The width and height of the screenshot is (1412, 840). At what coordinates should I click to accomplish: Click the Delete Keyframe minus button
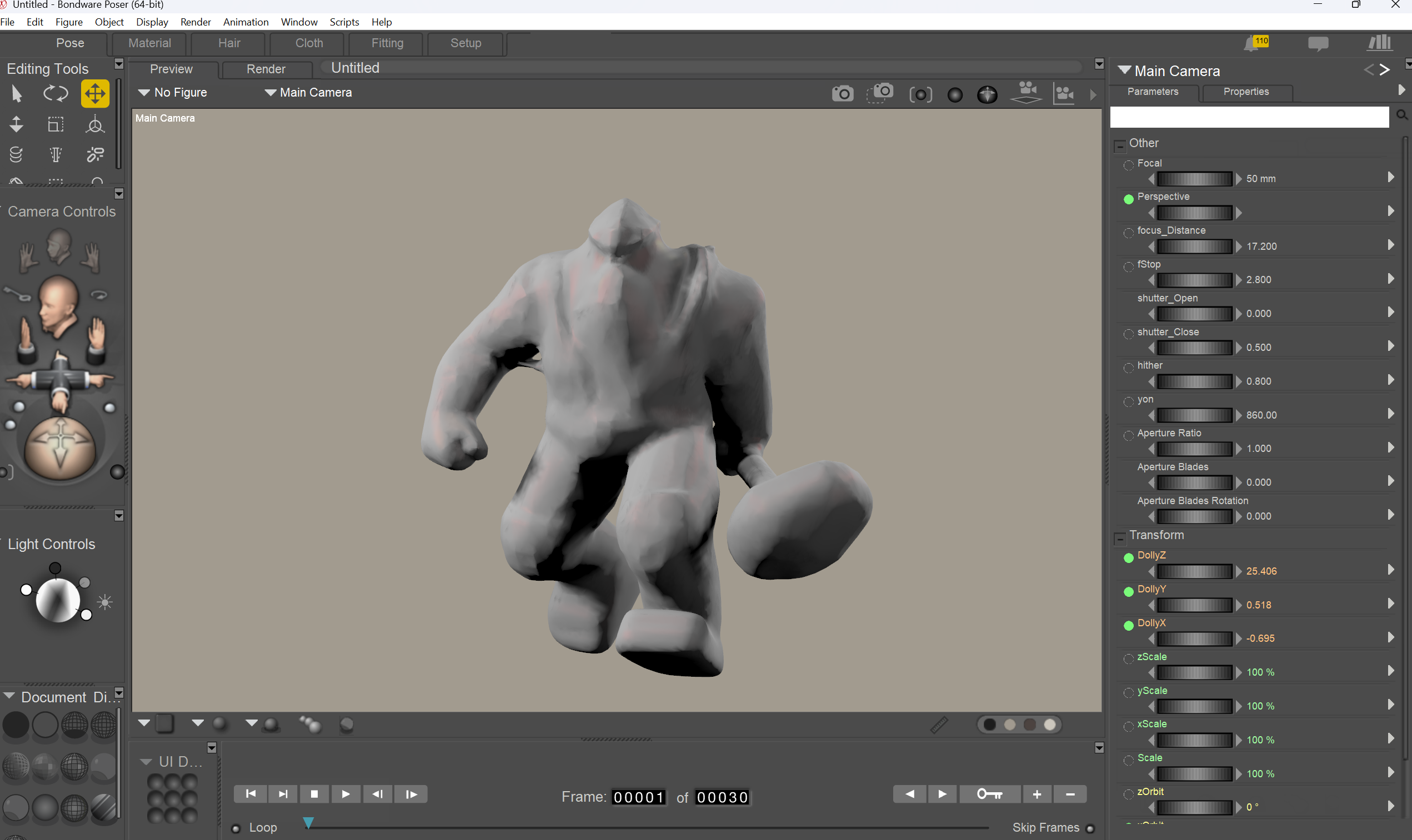click(x=1070, y=794)
